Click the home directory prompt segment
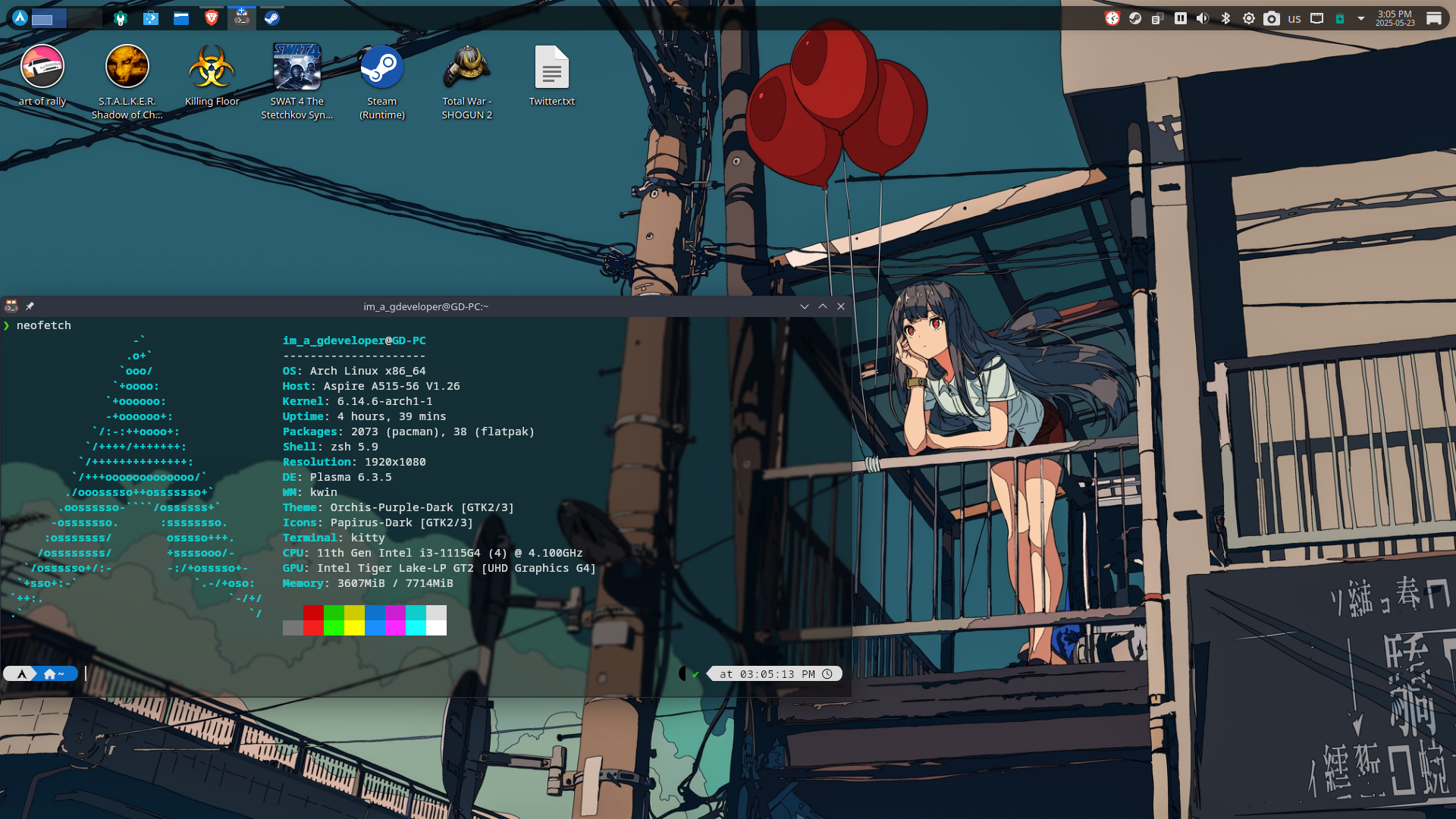This screenshot has width=1456, height=819. 56,673
